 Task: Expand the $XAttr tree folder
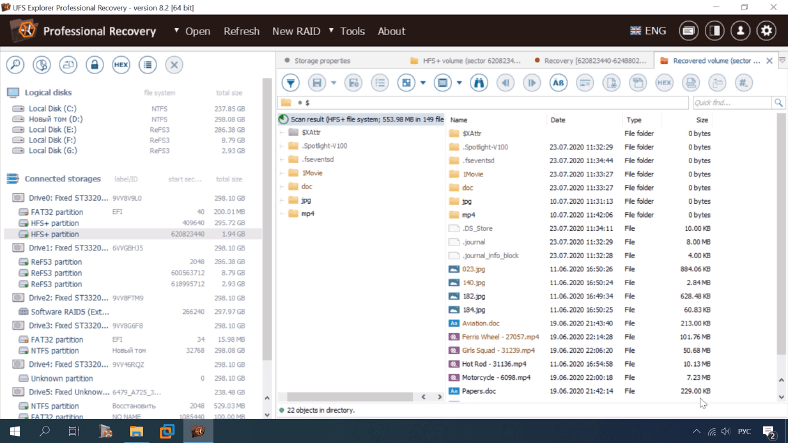(x=282, y=133)
